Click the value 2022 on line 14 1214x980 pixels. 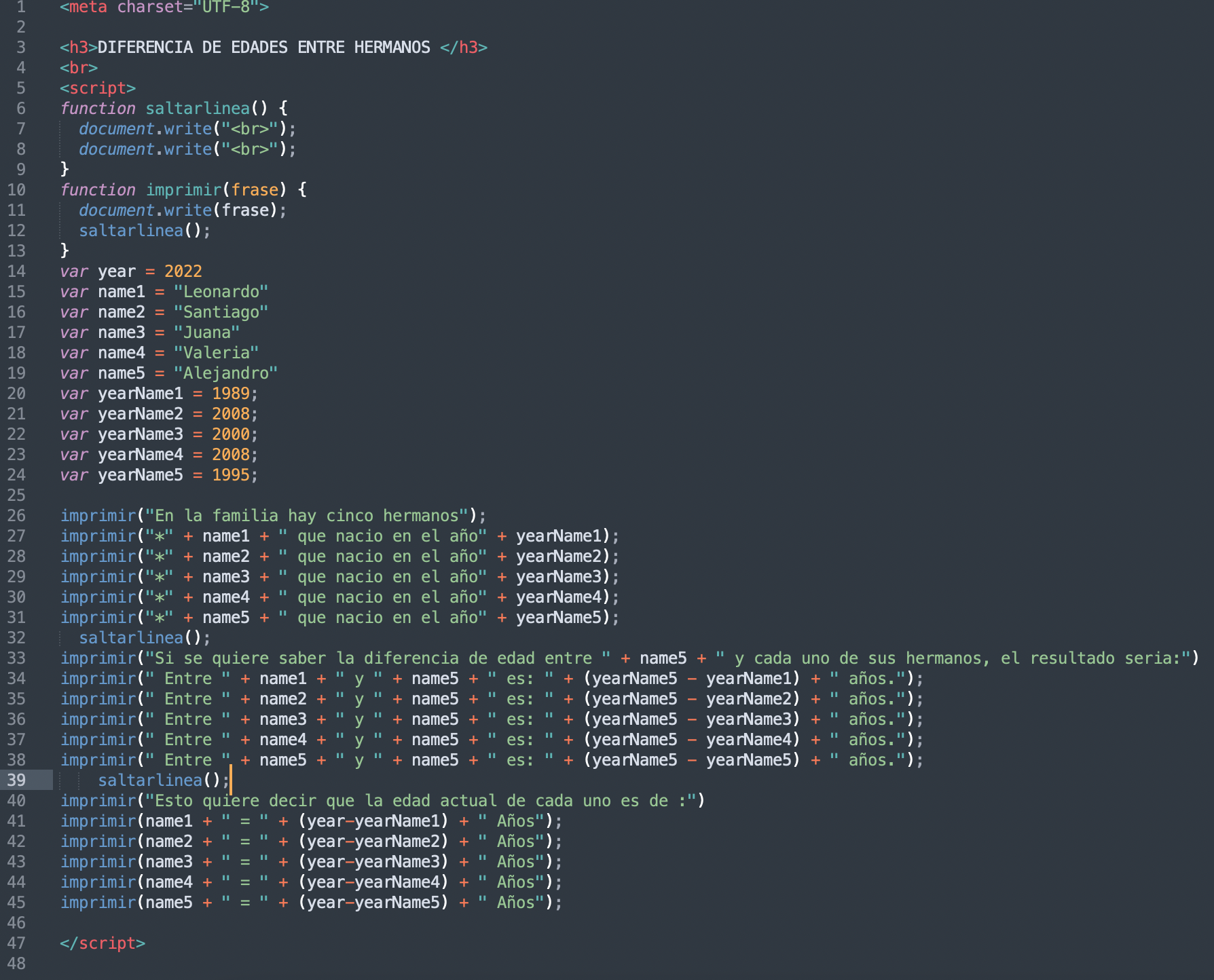coord(183,271)
